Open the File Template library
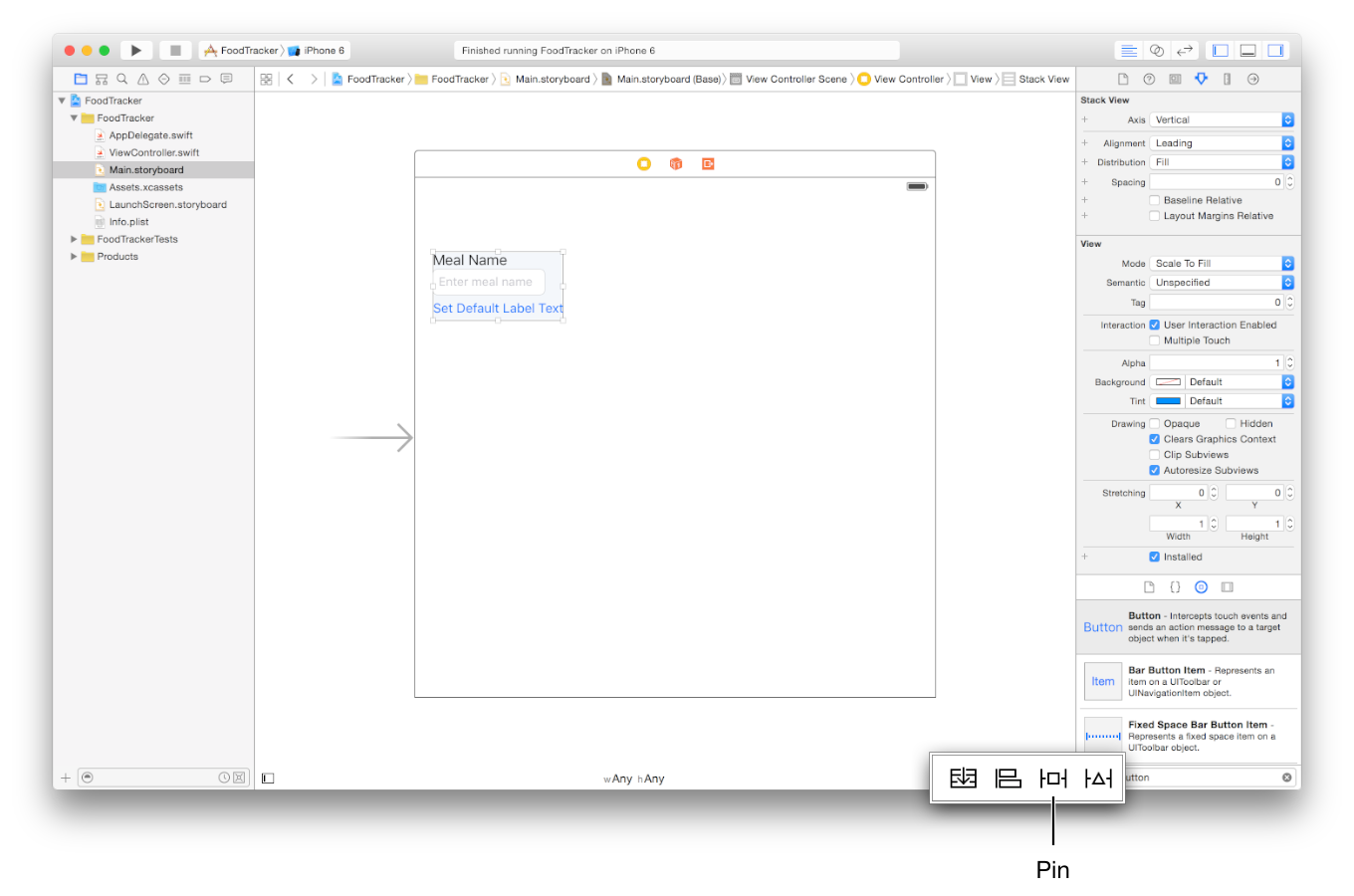The width and height of the screenshot is (1354, 896). tap(1149, 587)
